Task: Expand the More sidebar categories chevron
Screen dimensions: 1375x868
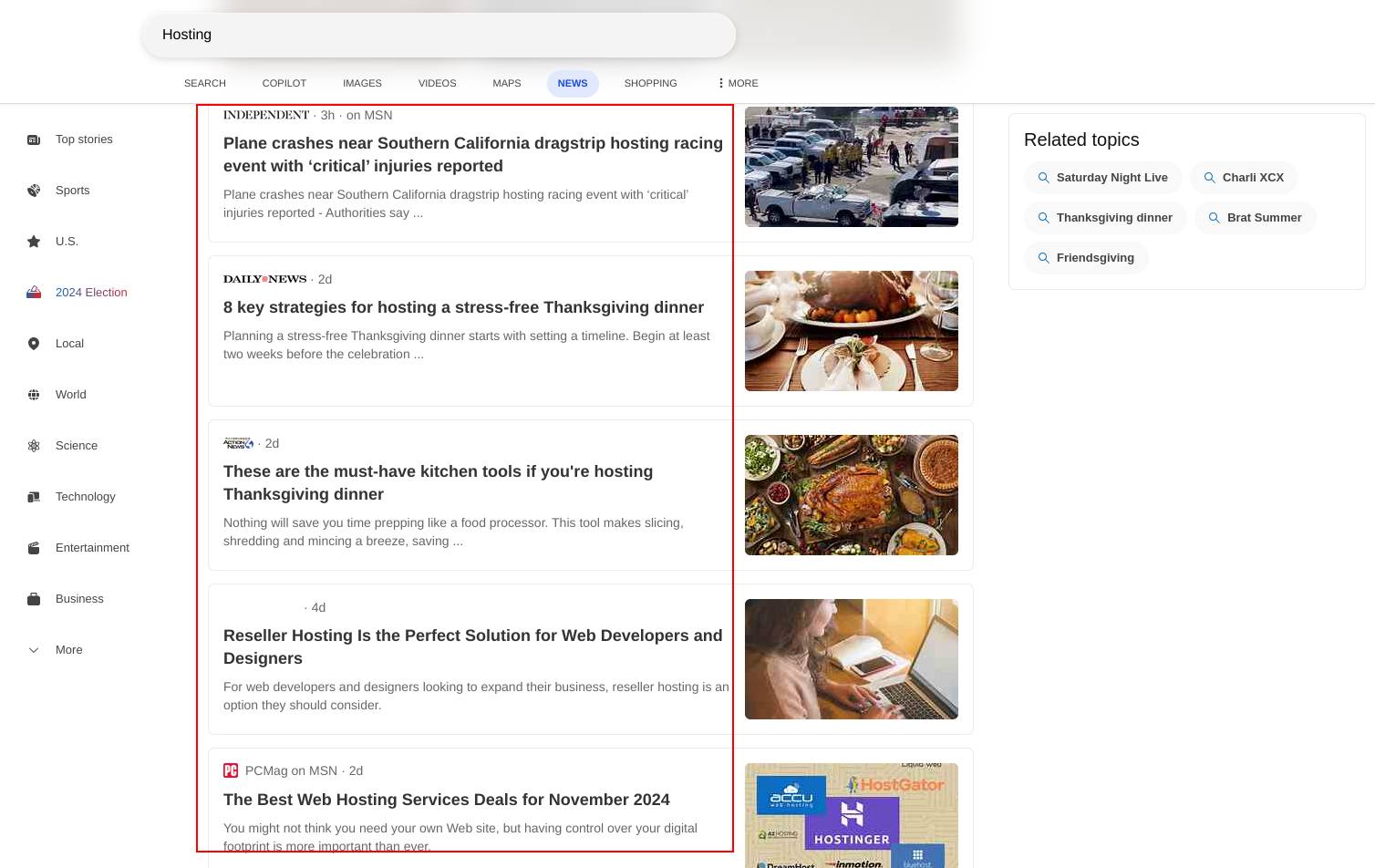Action: 34,650
